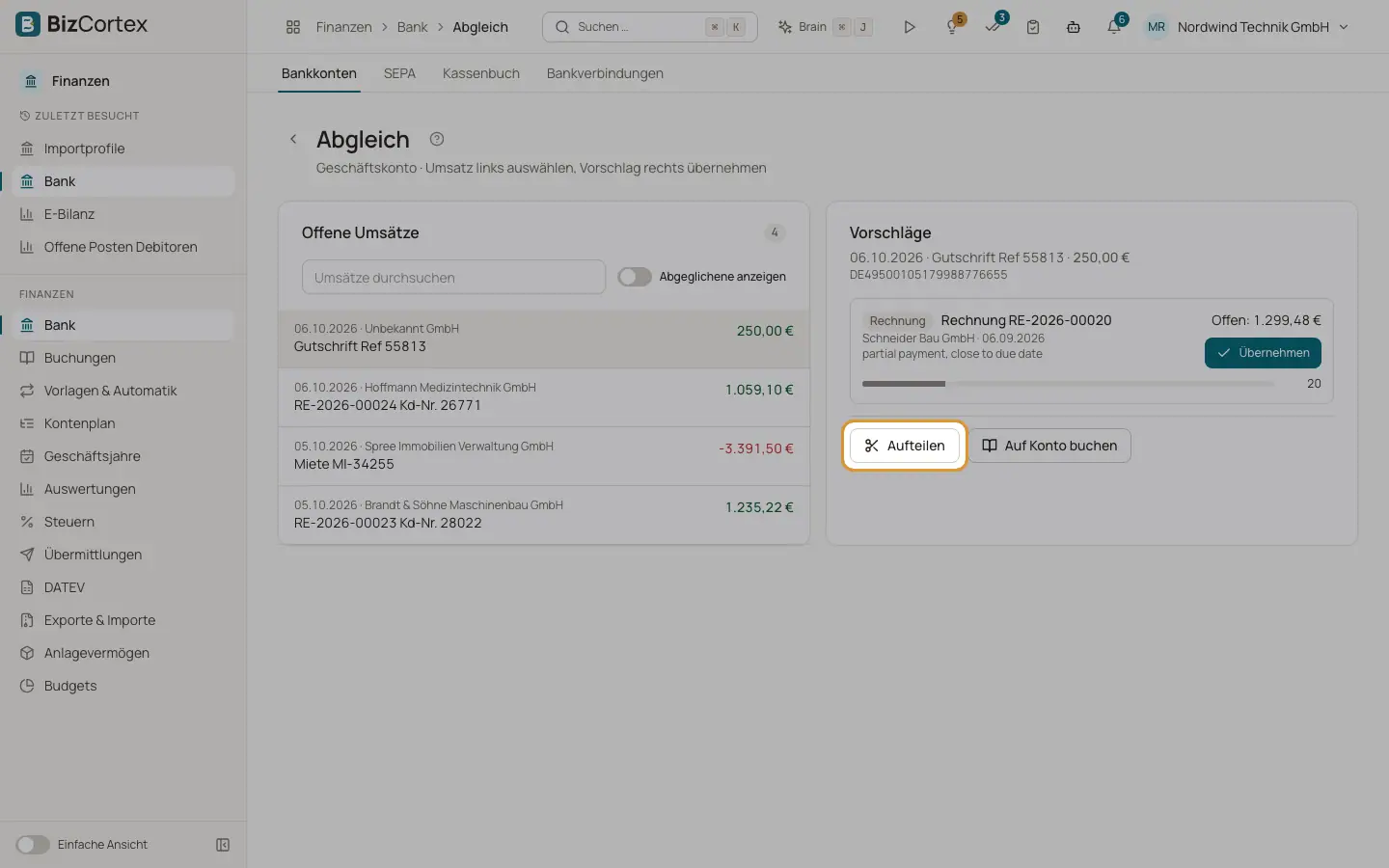
Task: Enable the Einfache Ansicht toggle
Action: [x=33, y=845]
